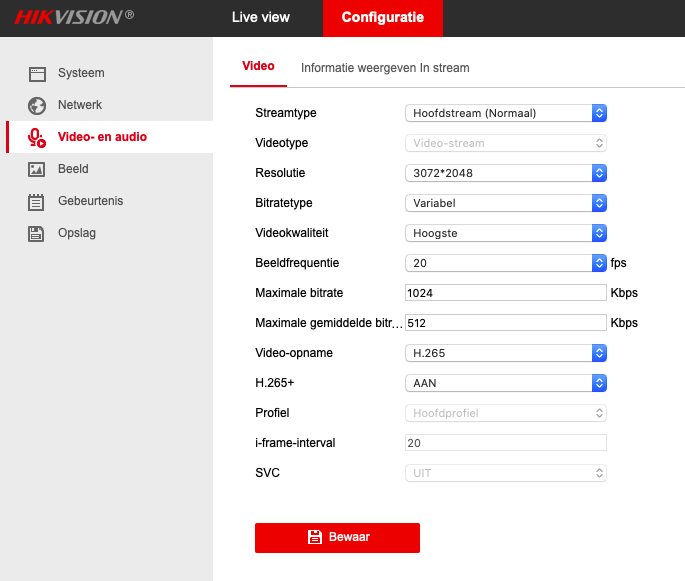Select the Video-opname H.265 dropdown

click(505, 353)
